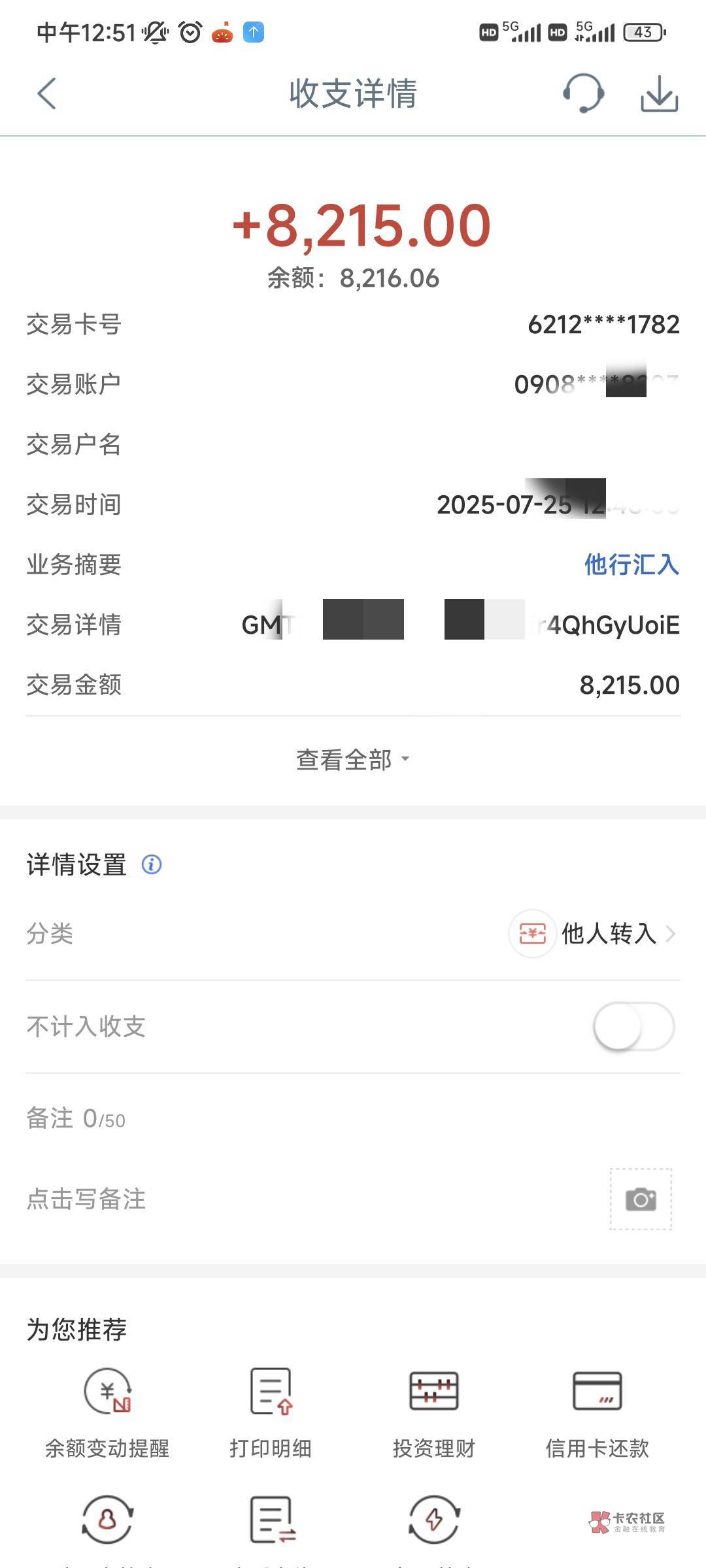Click the info icon beside 详情设置
The image size is (706, 1568).
(152, 864)
